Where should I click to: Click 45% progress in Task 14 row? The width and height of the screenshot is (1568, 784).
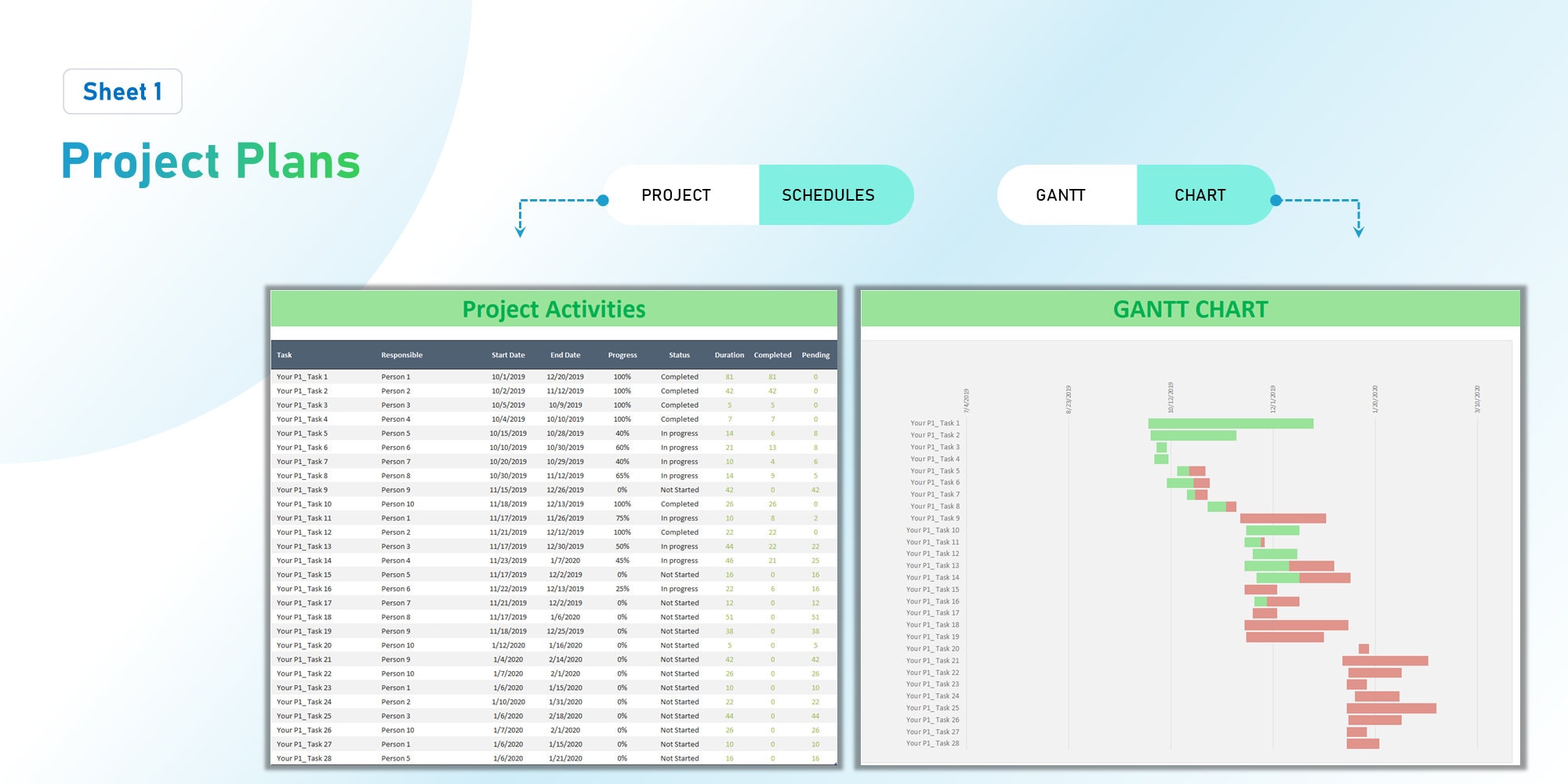click(622, 561)
